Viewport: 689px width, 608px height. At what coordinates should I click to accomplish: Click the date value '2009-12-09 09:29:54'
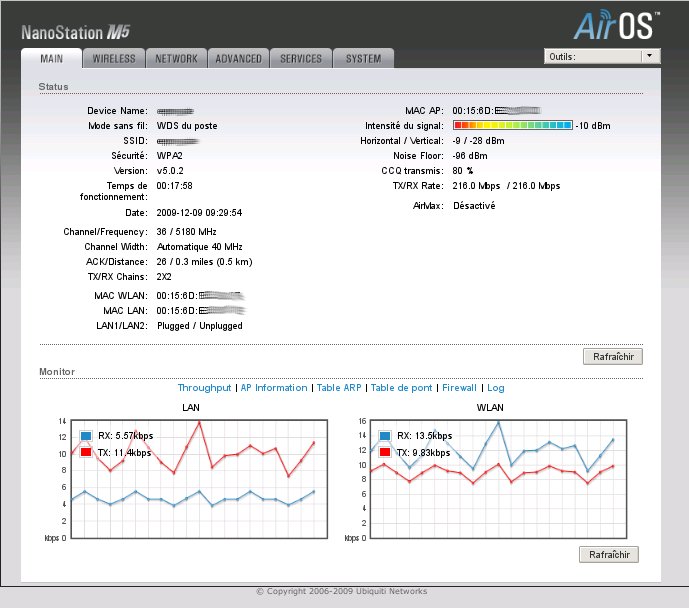coord(199,213)
